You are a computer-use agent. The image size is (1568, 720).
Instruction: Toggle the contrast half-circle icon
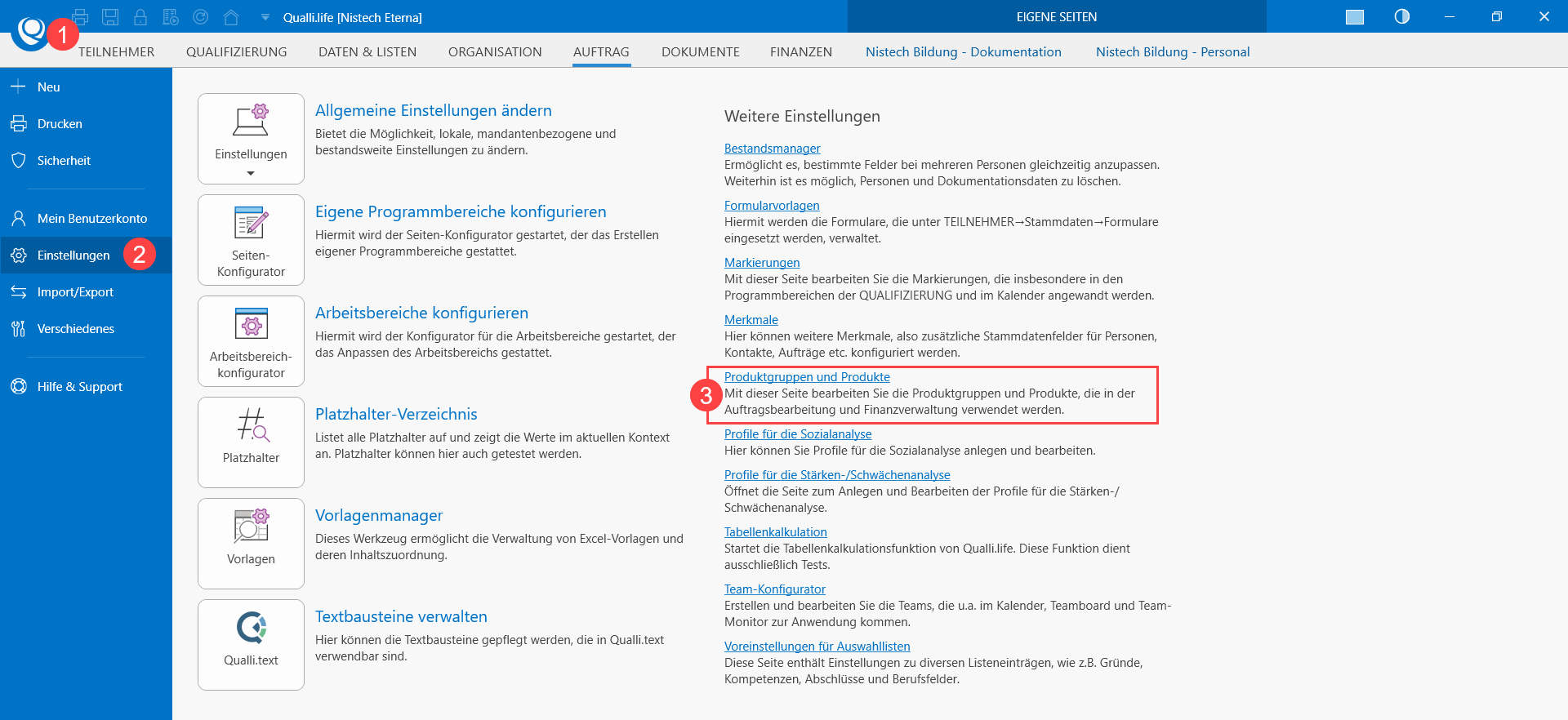(x=1402, y=16)
